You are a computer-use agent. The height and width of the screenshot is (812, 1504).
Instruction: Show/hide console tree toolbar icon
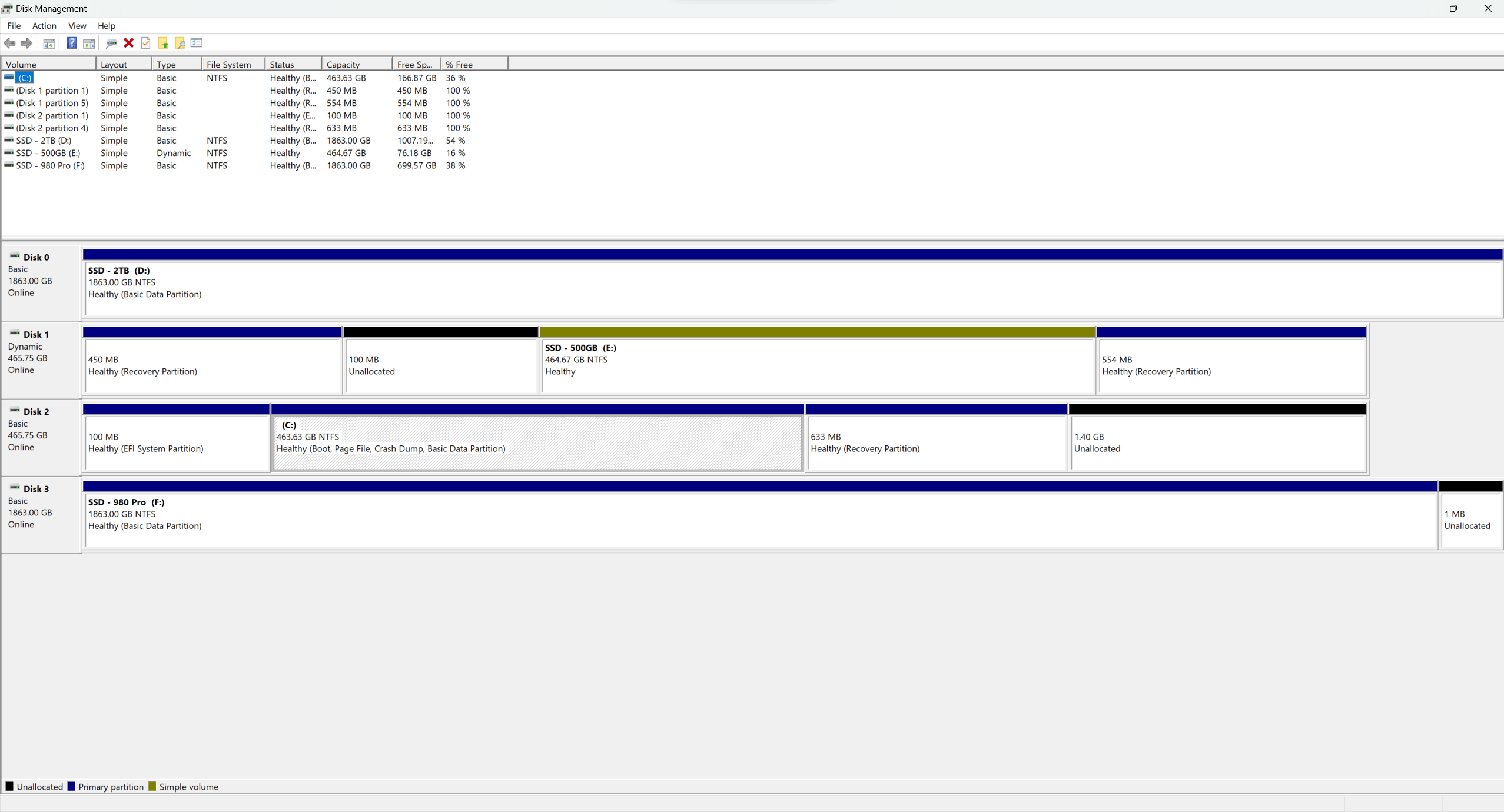[49, 43]
